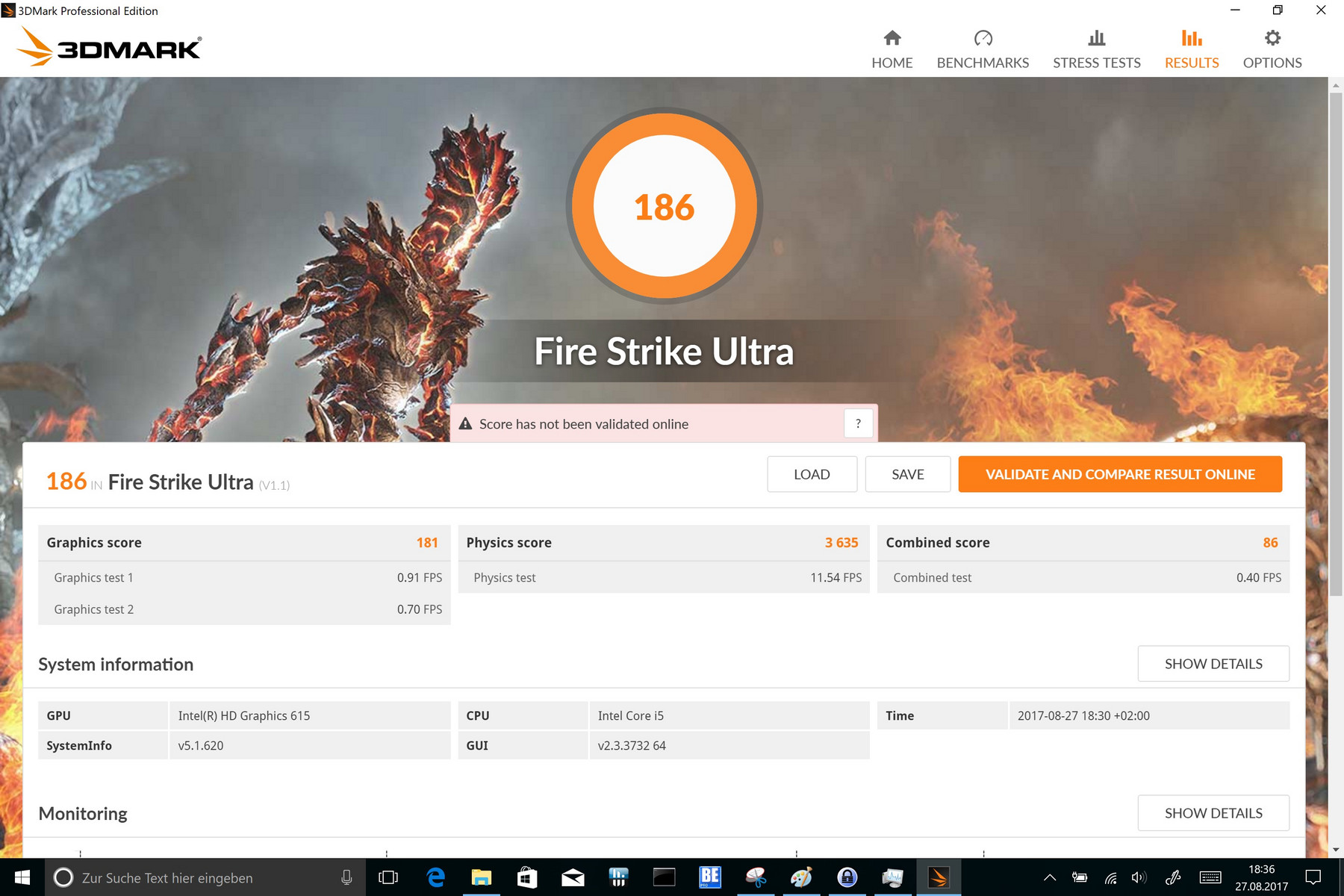Click the Cortana search box

pos(205,877)
